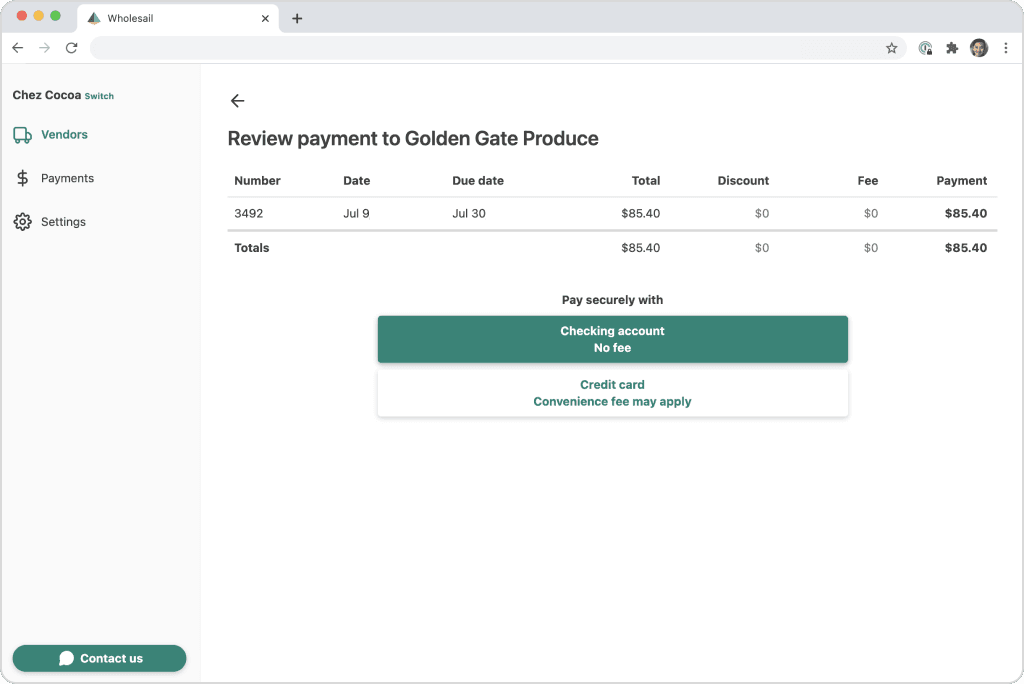
Task: Click the chat bubble icon in Contact us
Action: 67,658
